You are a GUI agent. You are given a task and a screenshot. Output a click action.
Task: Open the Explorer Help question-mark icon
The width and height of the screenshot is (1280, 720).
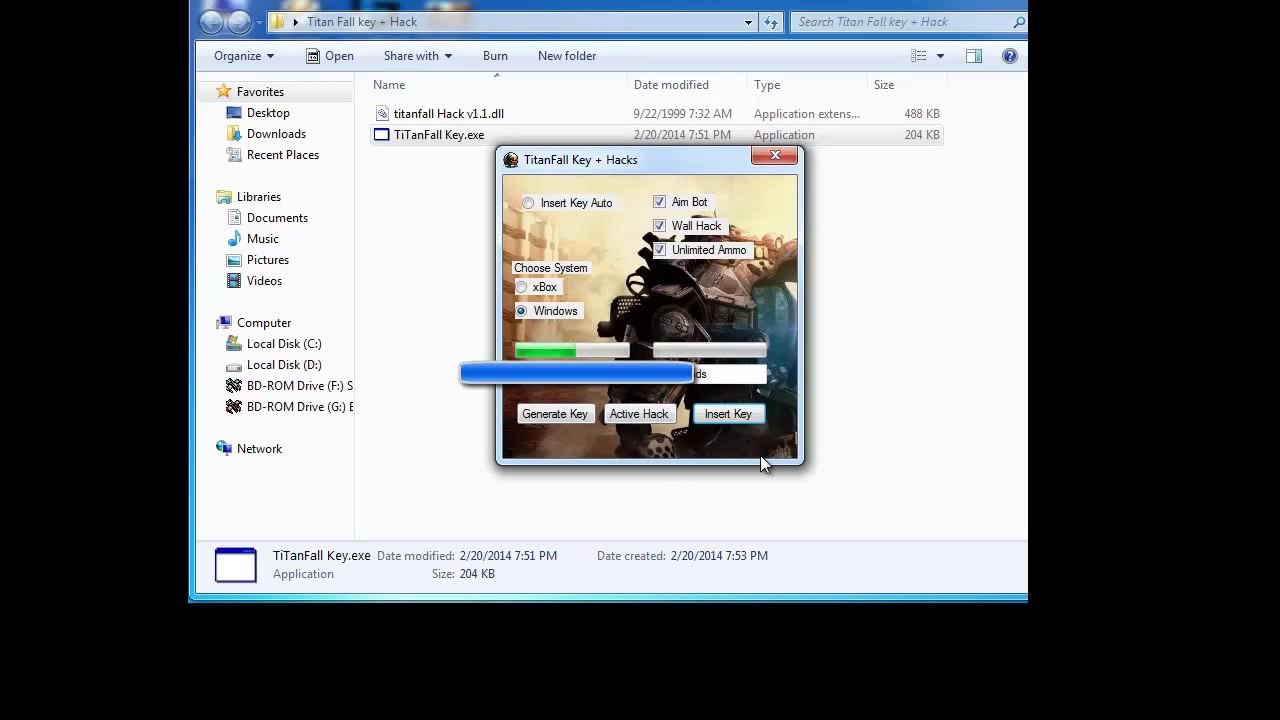point(1010,56)
